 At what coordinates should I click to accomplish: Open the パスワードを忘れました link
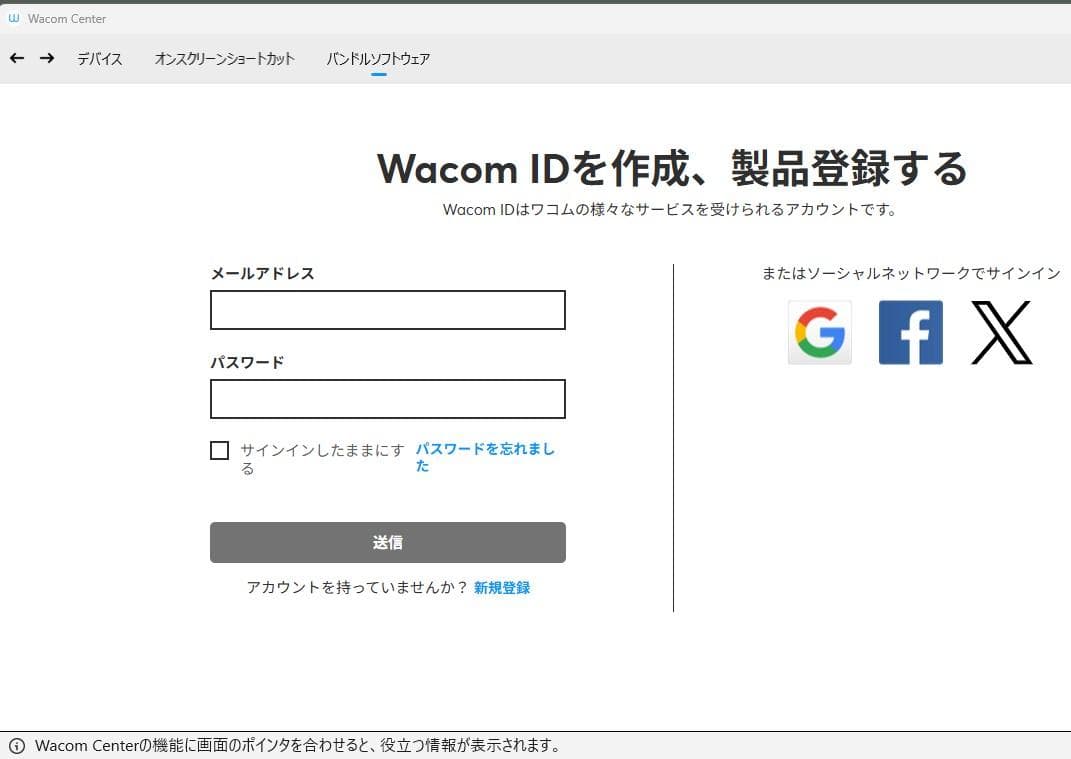(486, 456)
